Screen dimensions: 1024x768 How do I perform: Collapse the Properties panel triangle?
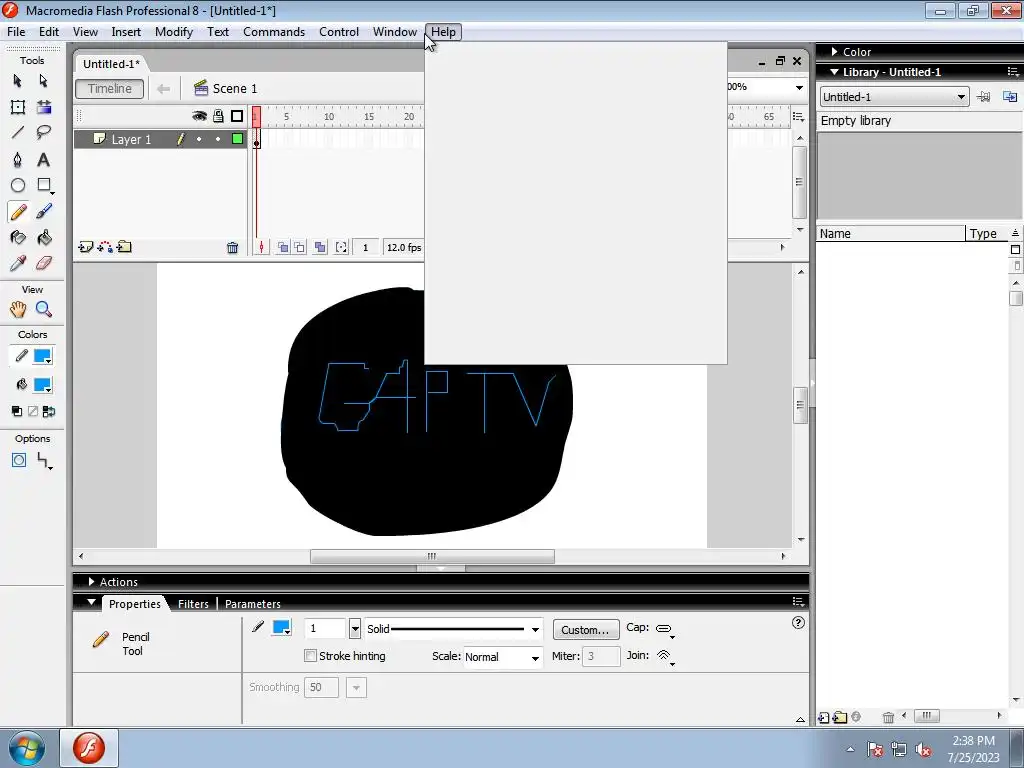coord(91,602)
